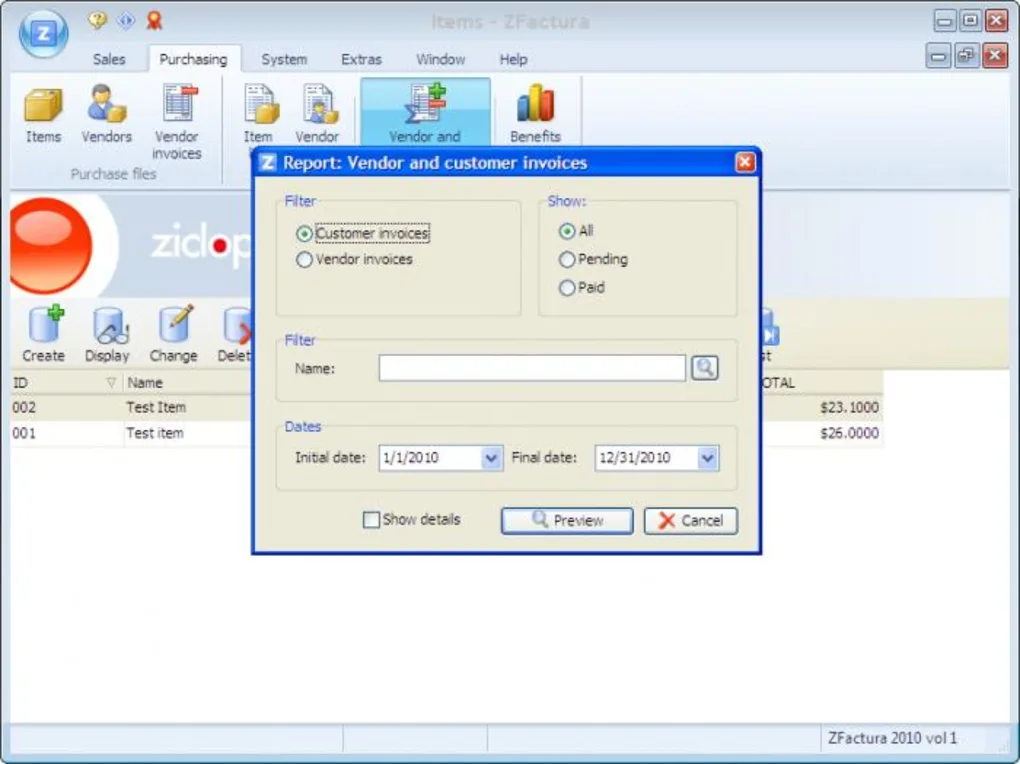Click the Preview button
Viewport: 1020px width, 764px height.
[567, 520]
